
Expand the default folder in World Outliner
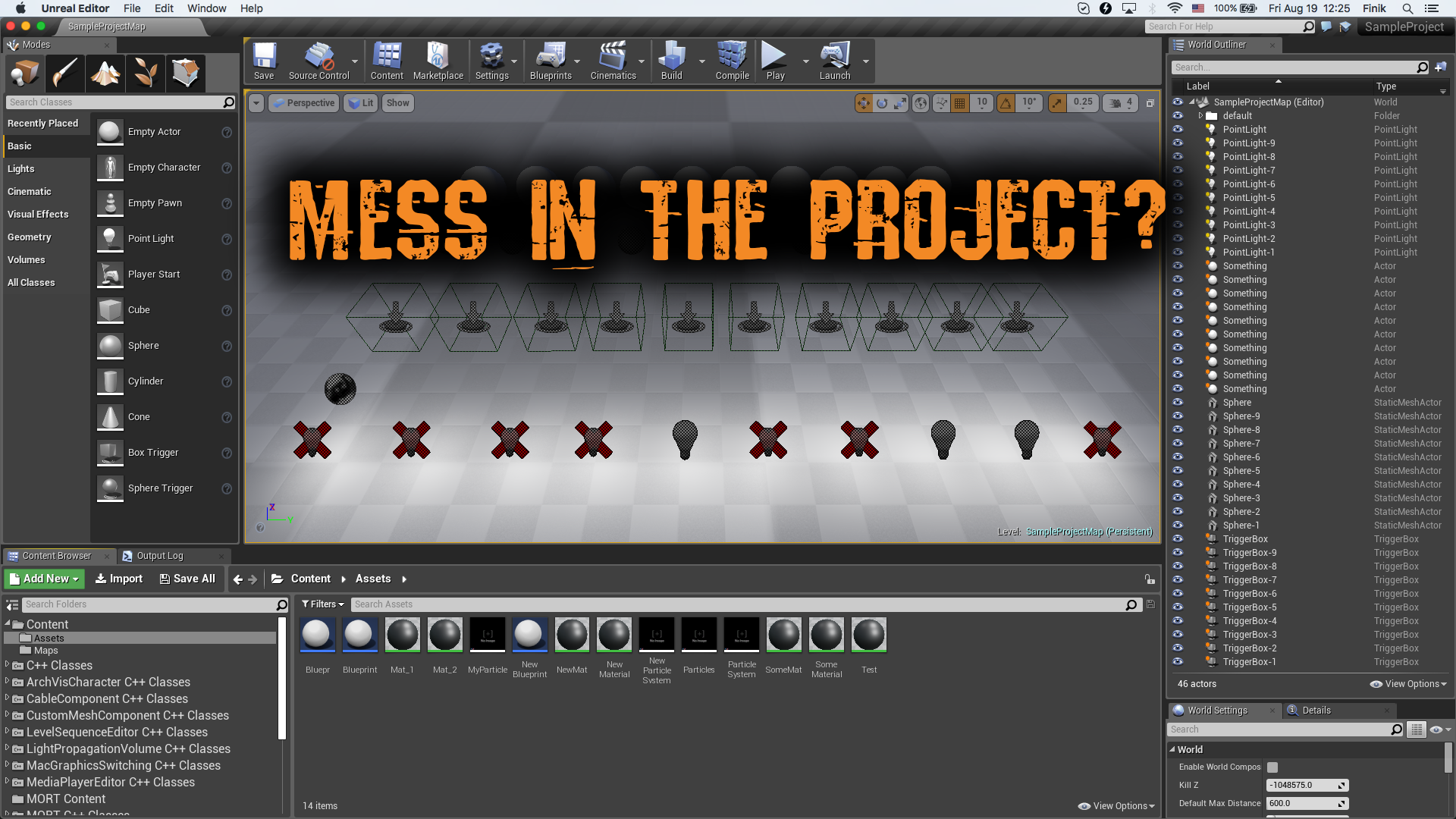(1200, 116)
